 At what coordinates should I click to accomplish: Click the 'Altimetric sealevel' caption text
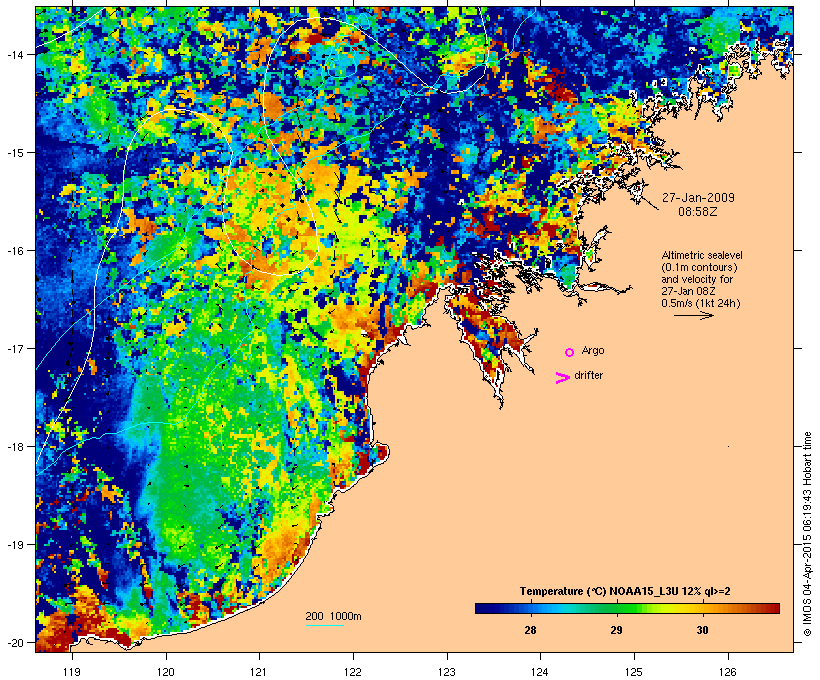coord(702,255)
